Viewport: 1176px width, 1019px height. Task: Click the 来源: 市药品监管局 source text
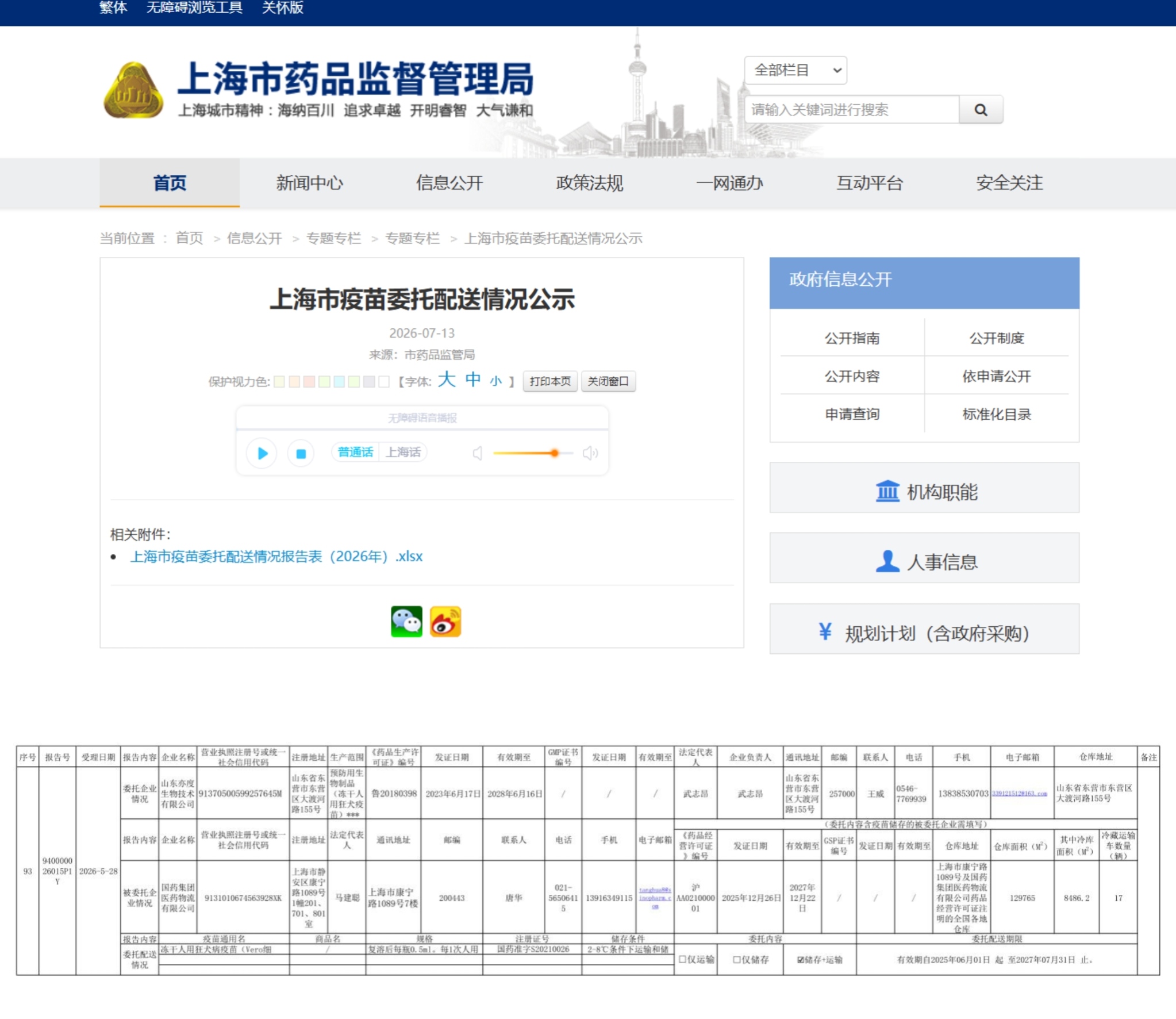(422, 354)
